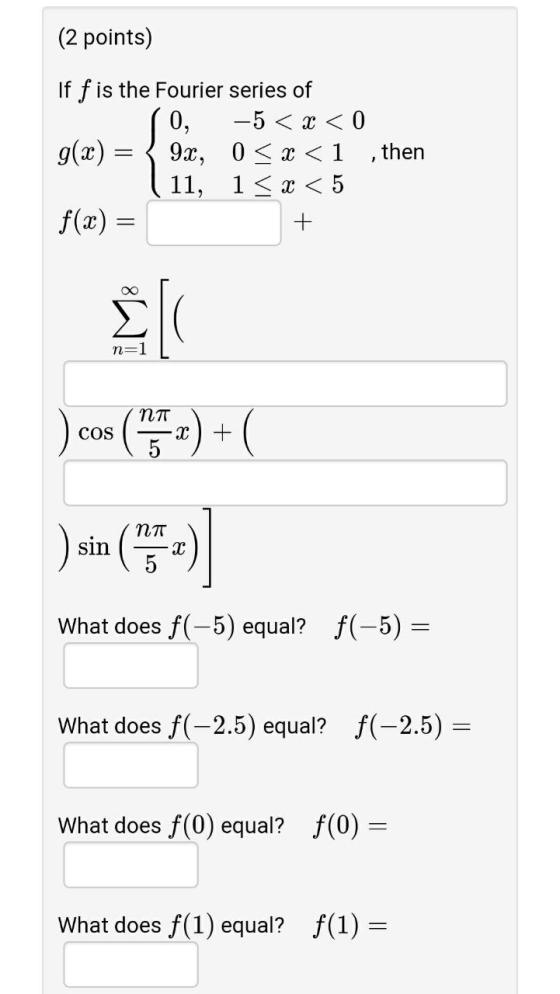Click the f(−2.5) answer field
560x994 pixels.
click(x=131, y=765)
